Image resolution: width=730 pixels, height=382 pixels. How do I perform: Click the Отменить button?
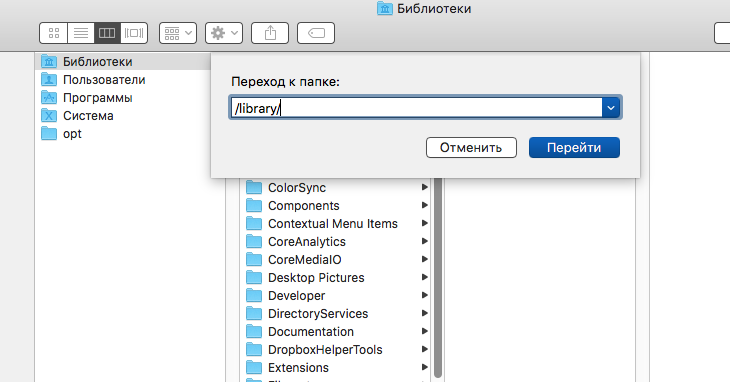[x=471, y=147]
